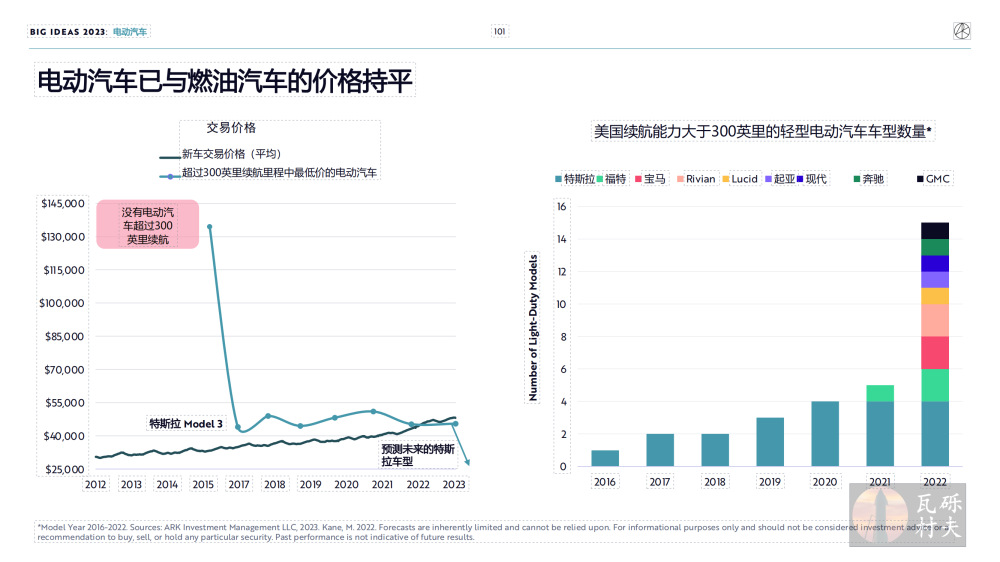Click the GMC legend entry

coord(934,179)
